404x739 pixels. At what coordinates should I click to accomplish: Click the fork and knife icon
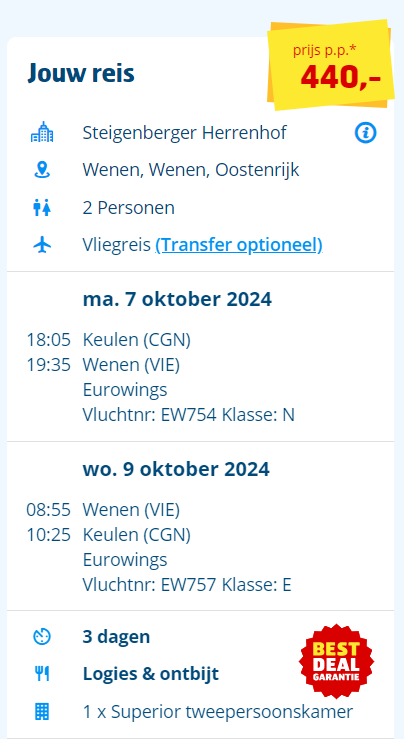point(42,674)
